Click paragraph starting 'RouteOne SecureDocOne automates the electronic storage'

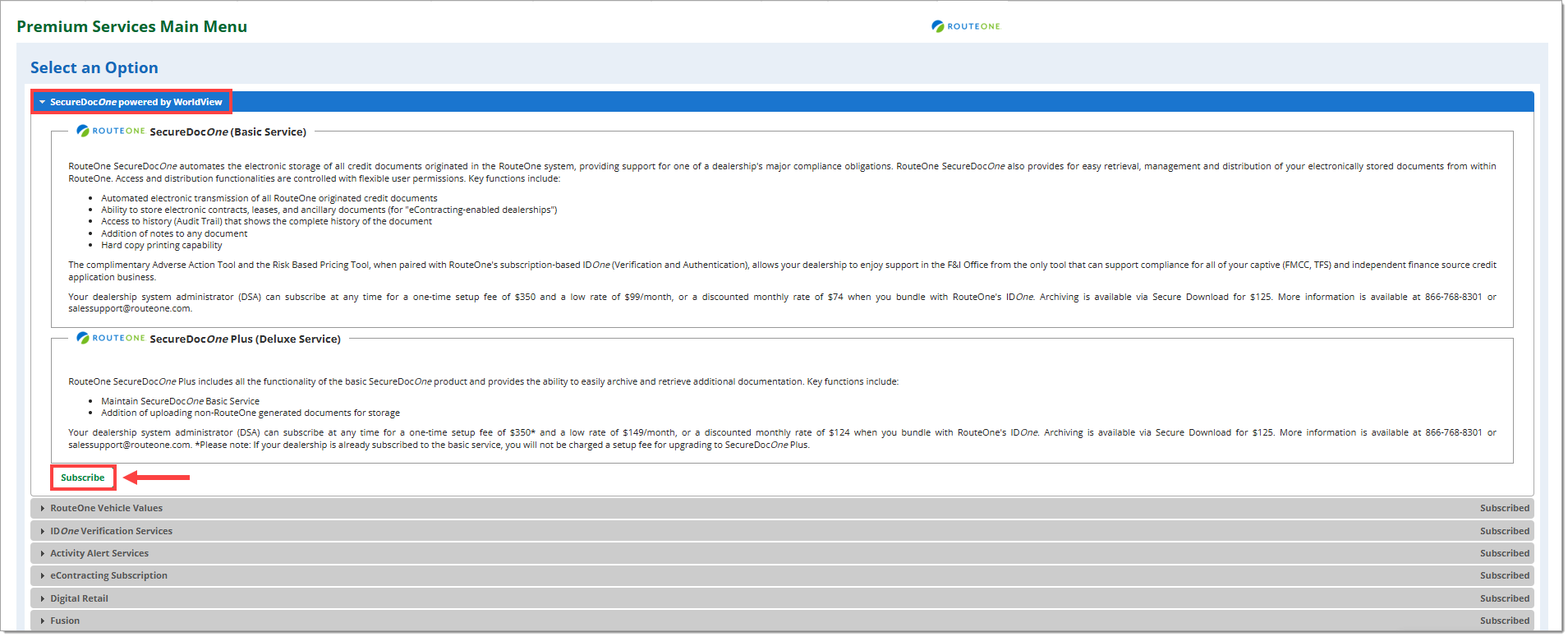point(782,172)
